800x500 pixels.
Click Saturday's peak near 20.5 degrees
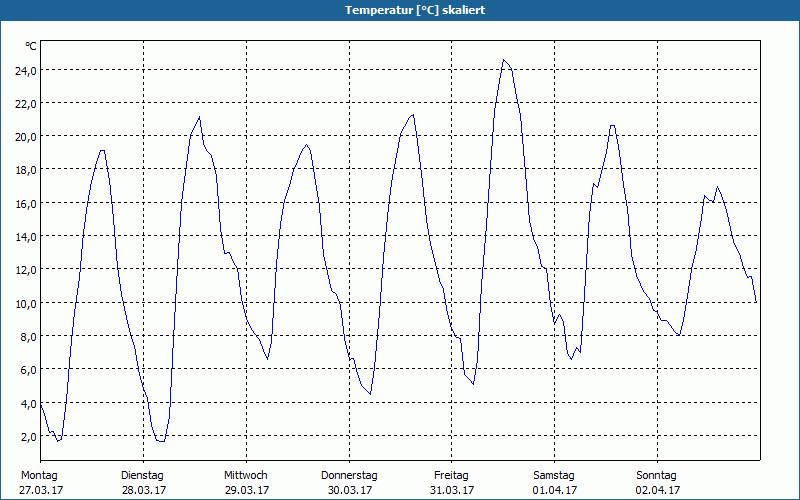click(x=612, y=126)
